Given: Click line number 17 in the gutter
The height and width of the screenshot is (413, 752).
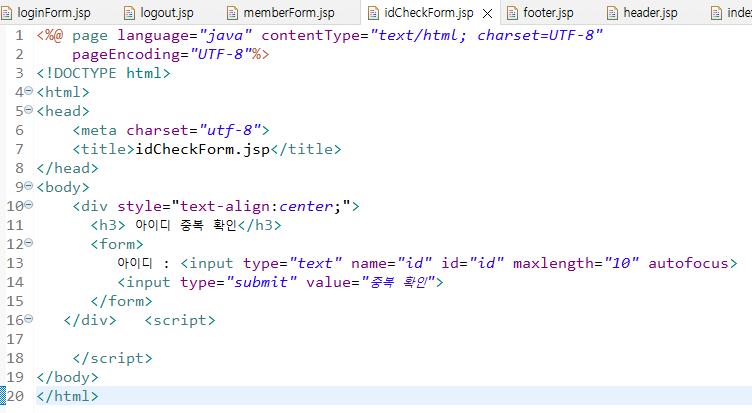Looking at the screenshot, I should click(x=15, y=339).
